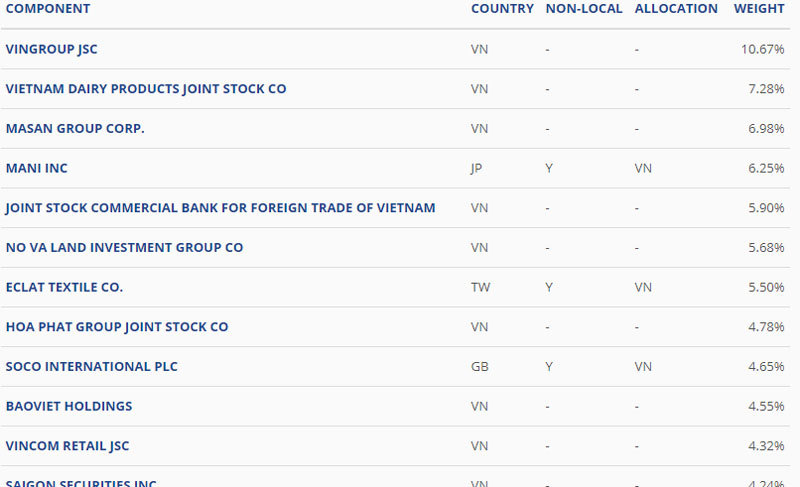Open ECLAT TEXTILE CO. link
Screen dimensions: 800x487
(x=64, y=287)
